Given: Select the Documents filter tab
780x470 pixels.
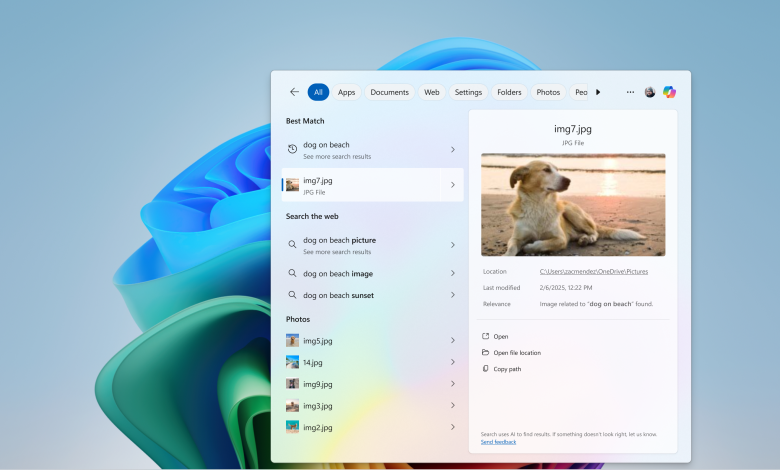Looking at the screenshot, I should pyautogui.click(x=389, y=92).
